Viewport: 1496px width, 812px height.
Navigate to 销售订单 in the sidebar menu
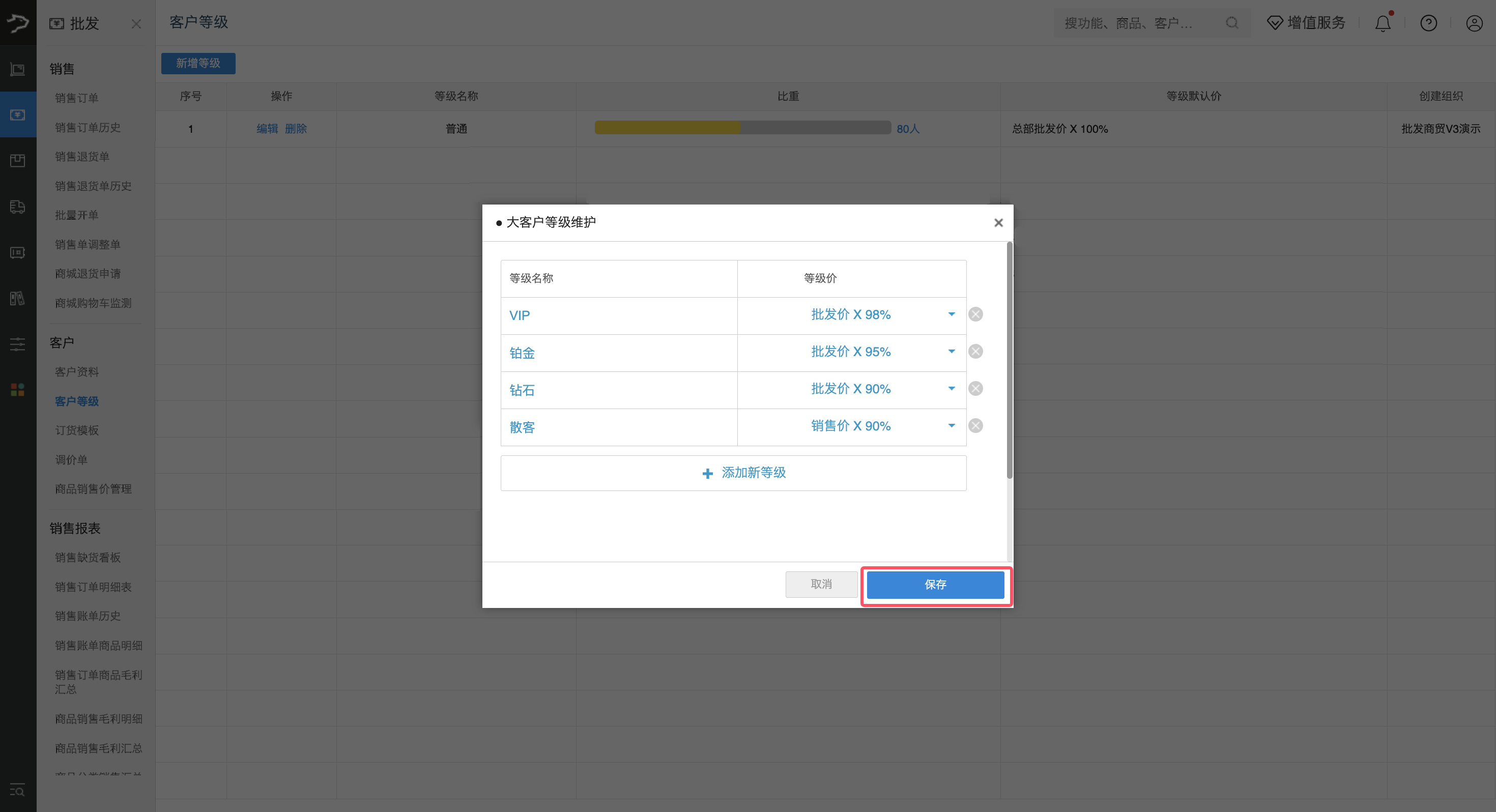pos(77,98)
